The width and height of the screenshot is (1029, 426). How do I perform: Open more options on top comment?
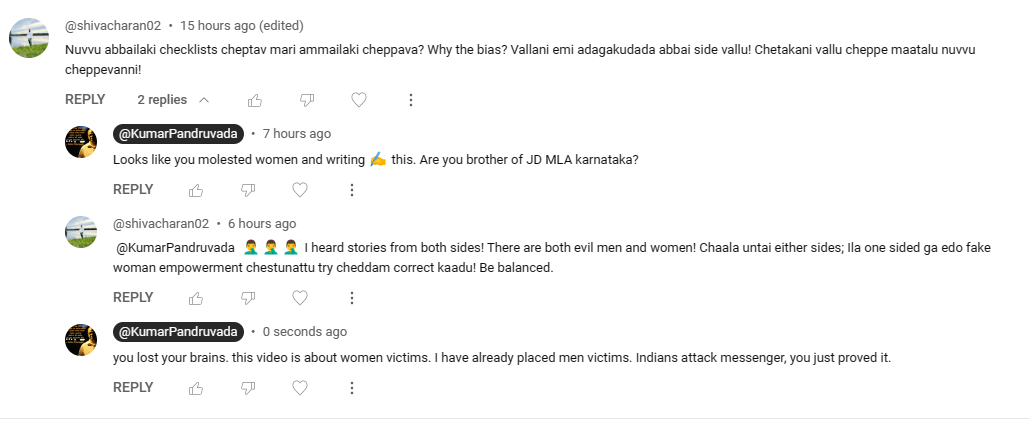(410, 100)
